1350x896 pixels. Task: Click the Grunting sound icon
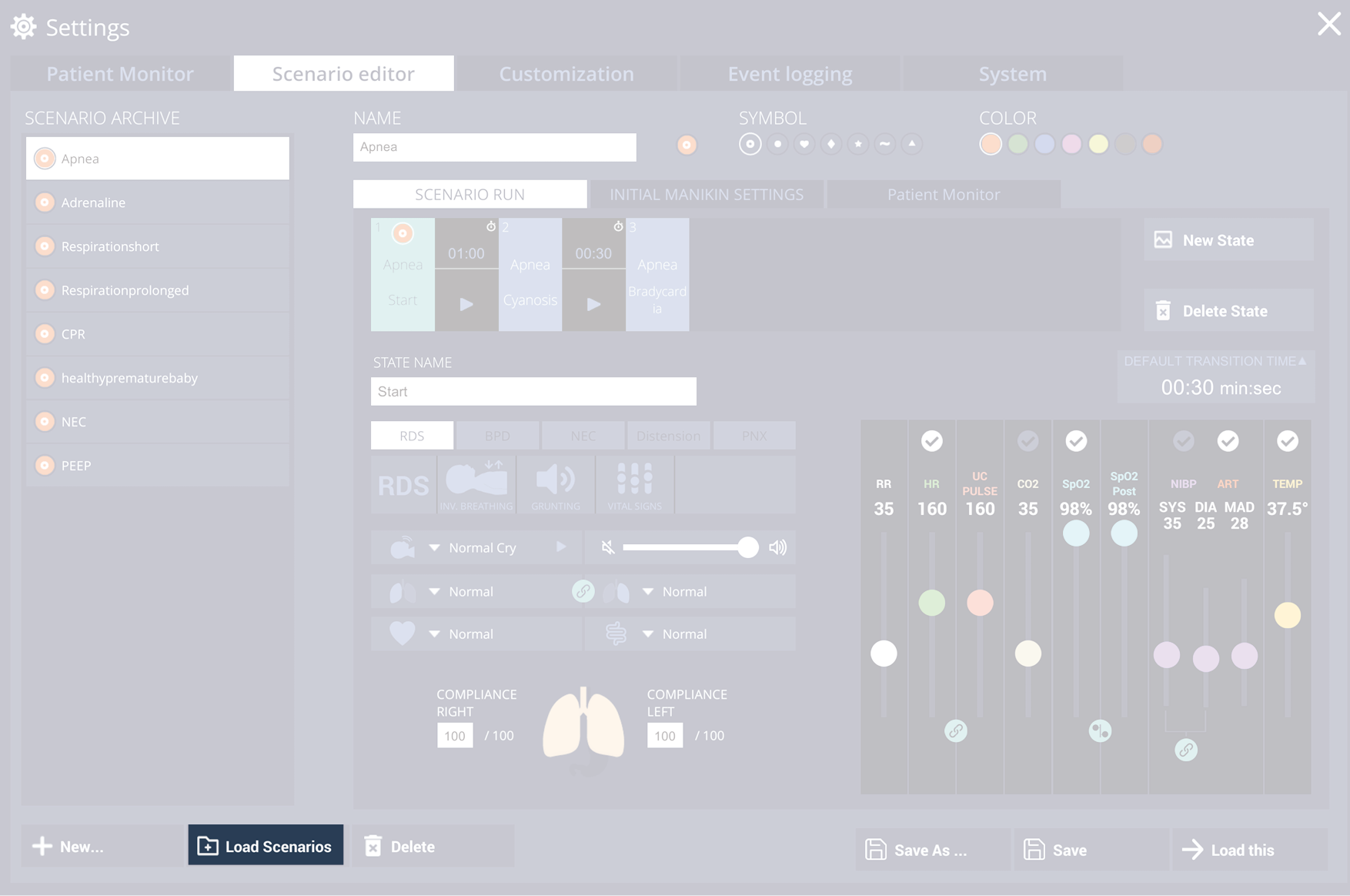pos(556,484)
